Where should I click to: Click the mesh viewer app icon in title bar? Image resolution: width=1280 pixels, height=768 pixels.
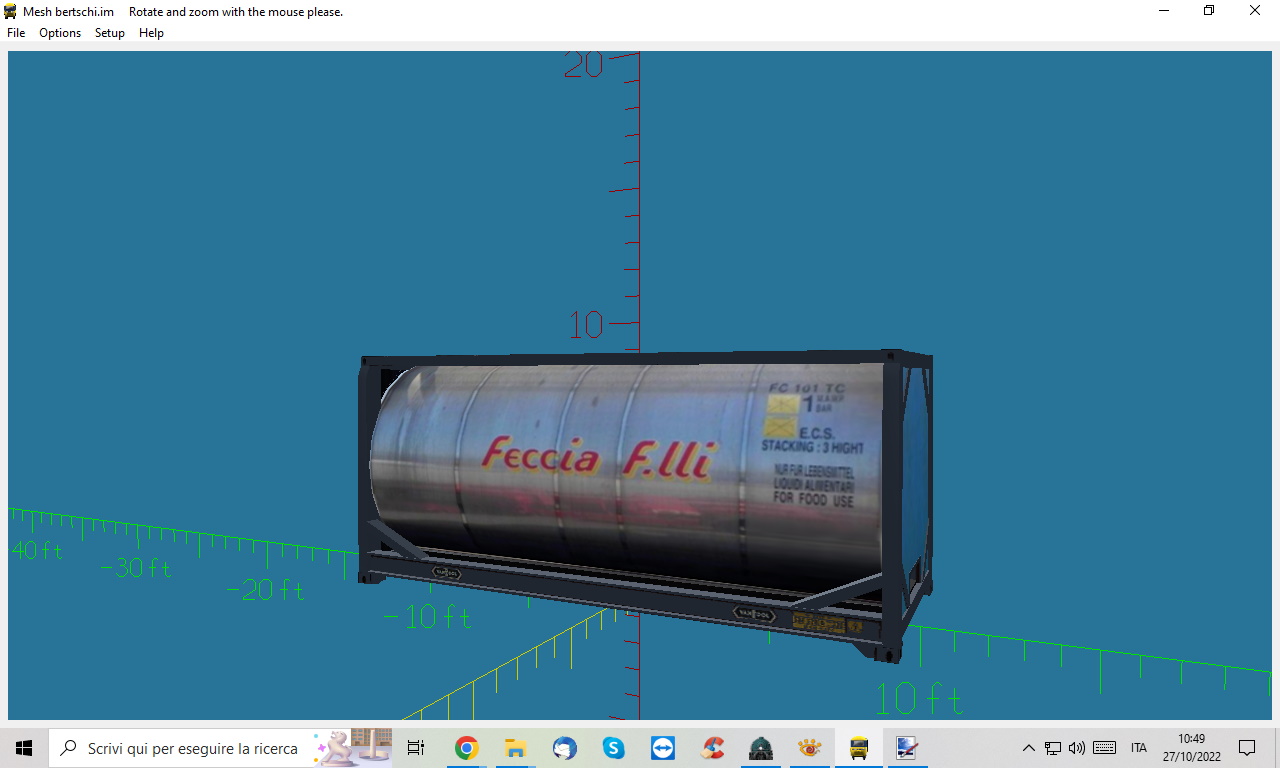tap(11, 11)
